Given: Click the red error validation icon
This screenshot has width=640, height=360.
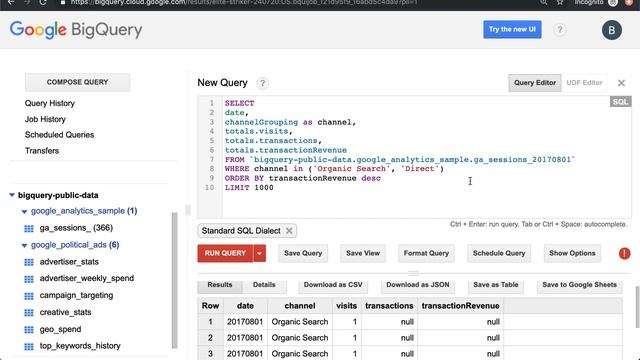Looking at the screenshot, I should 624,253.
